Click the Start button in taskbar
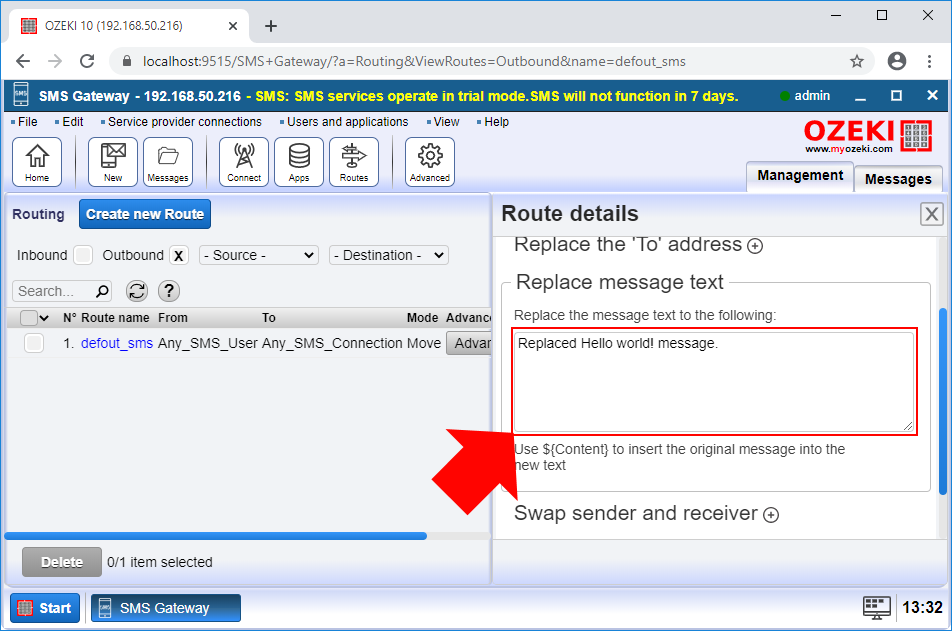Image resolution: width=952 pixels, height=631 pixels. [x=45, y=608]
